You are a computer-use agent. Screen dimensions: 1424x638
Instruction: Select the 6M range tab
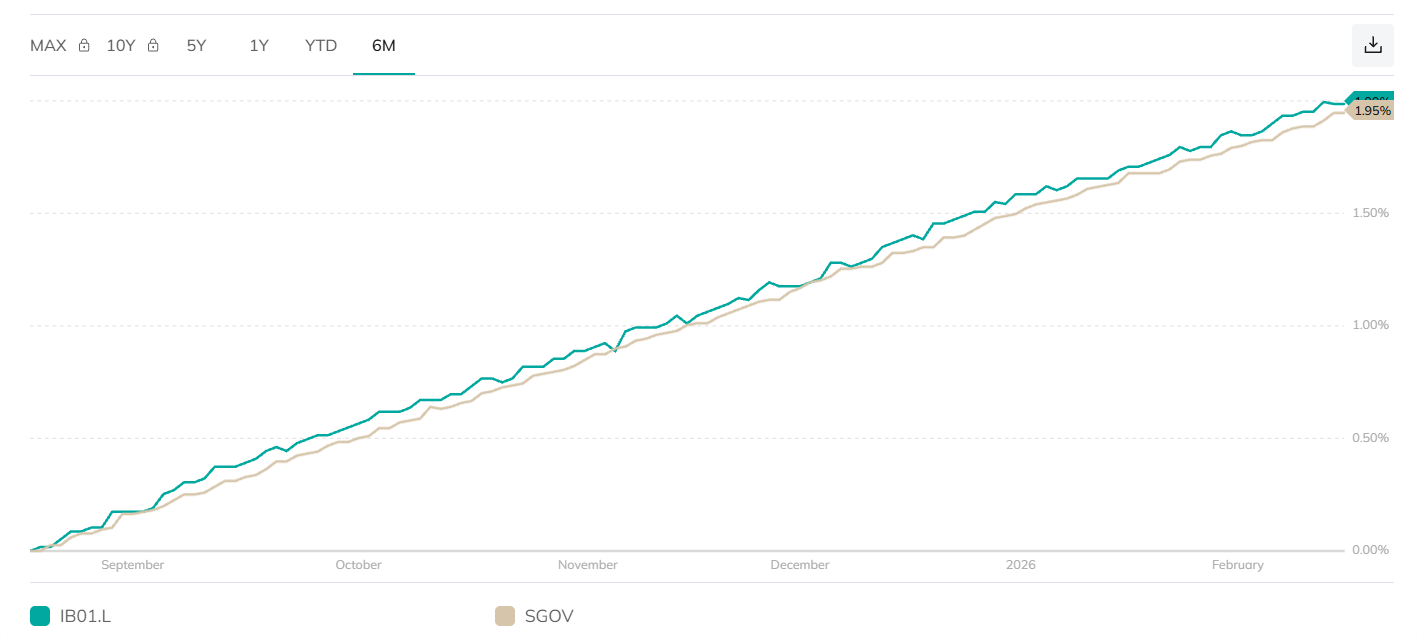click(x=384, y=46)
